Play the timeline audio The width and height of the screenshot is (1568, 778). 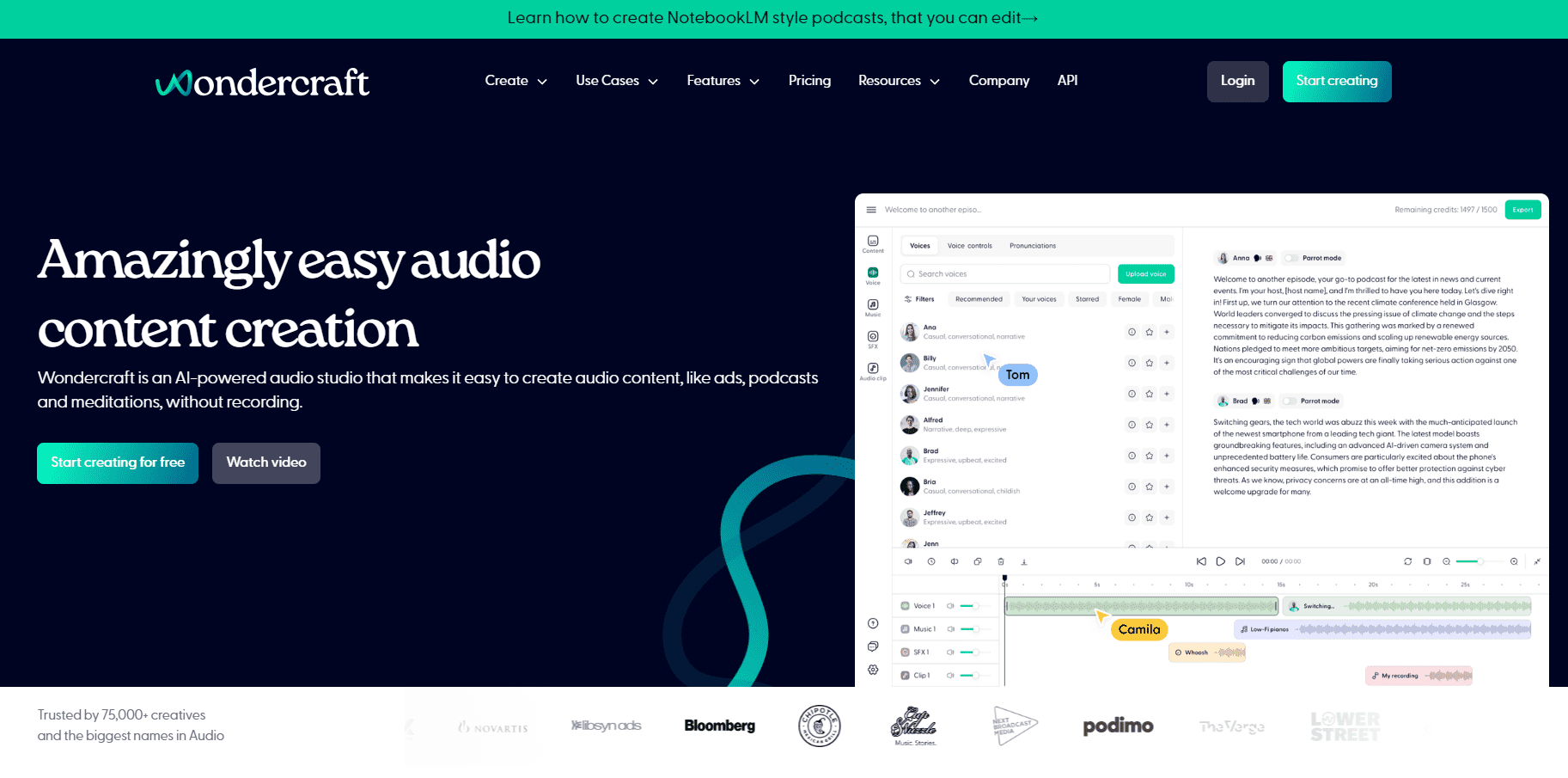(1221, 561)
